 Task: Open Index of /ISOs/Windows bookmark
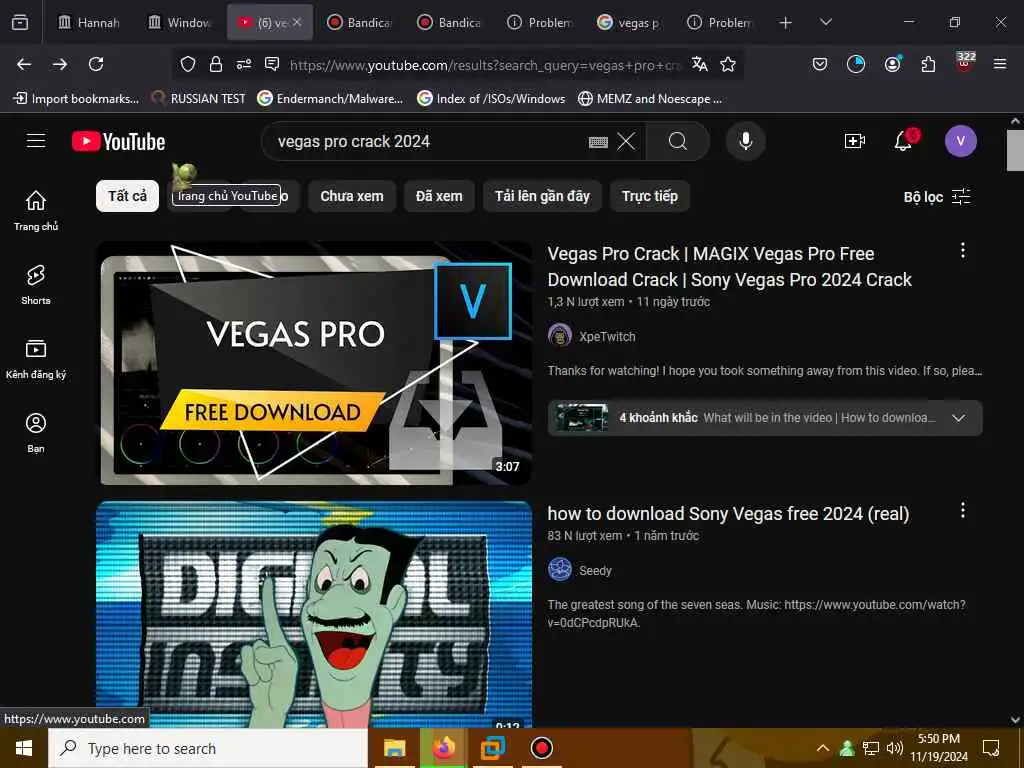click(491, 99)
